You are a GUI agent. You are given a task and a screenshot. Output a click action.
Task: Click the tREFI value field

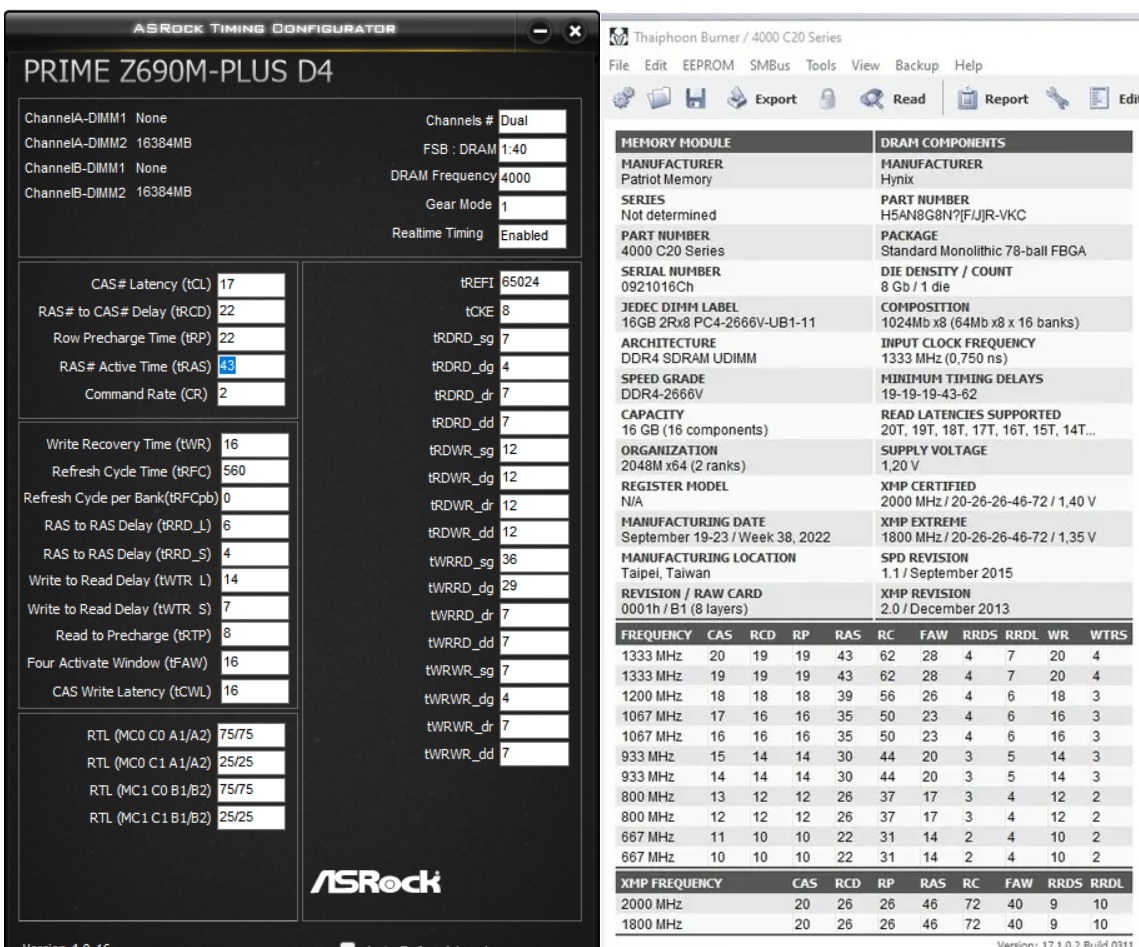tap(534, 283)
